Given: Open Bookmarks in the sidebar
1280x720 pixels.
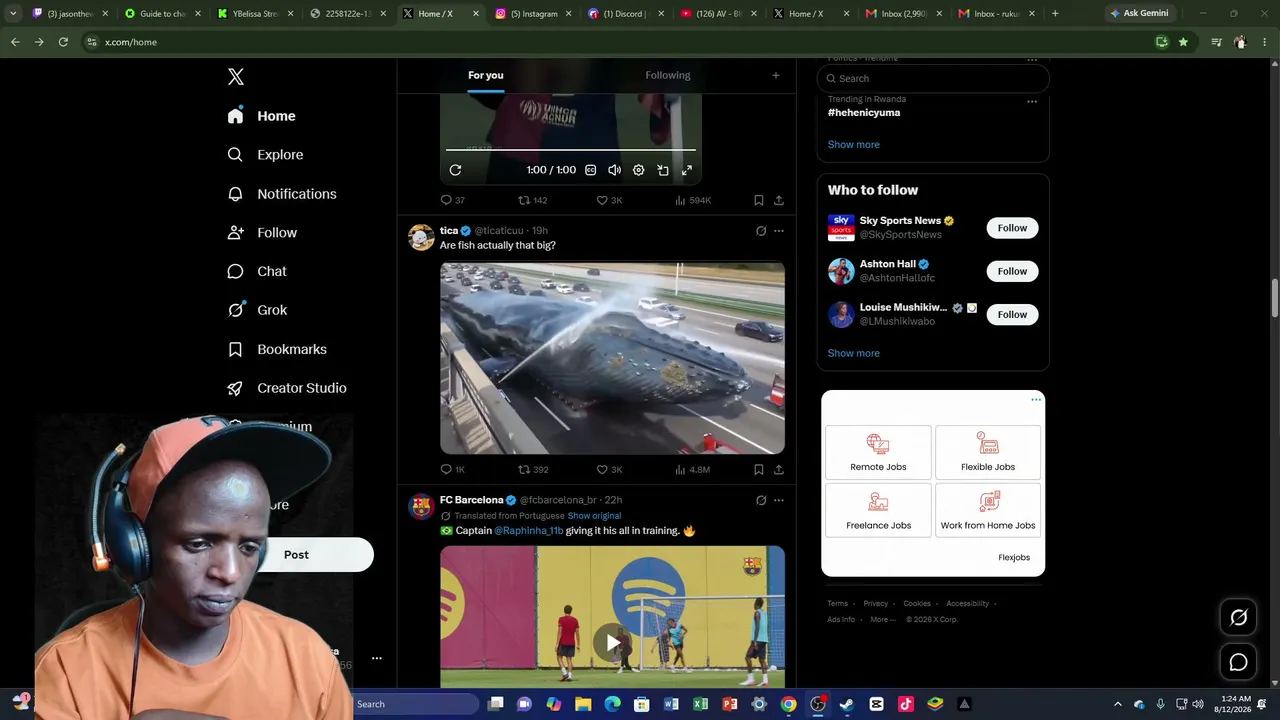Looking at the screenshot, I should click(x=278, y=349).
